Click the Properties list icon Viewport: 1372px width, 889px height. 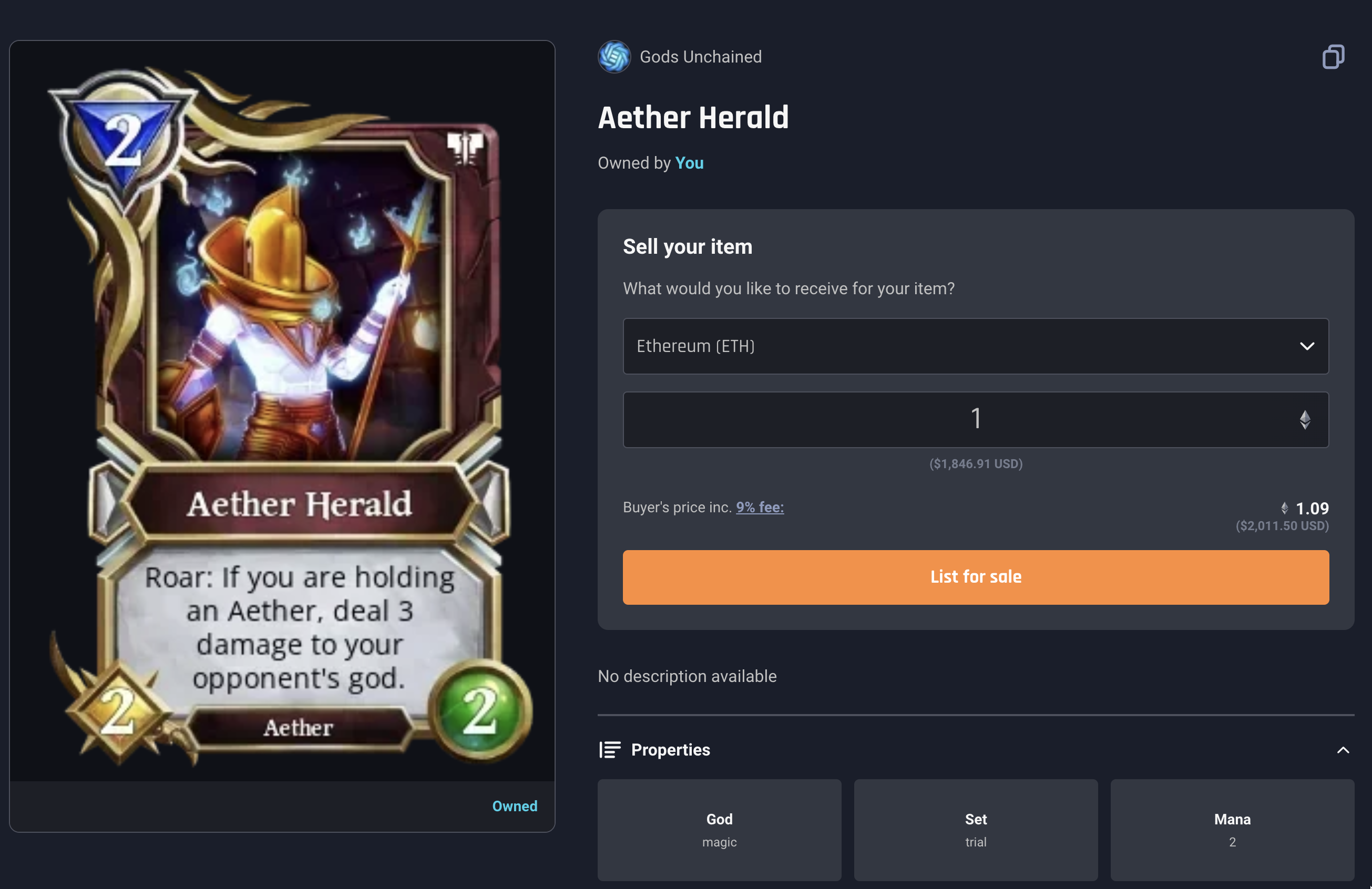[x=609, y=750]
